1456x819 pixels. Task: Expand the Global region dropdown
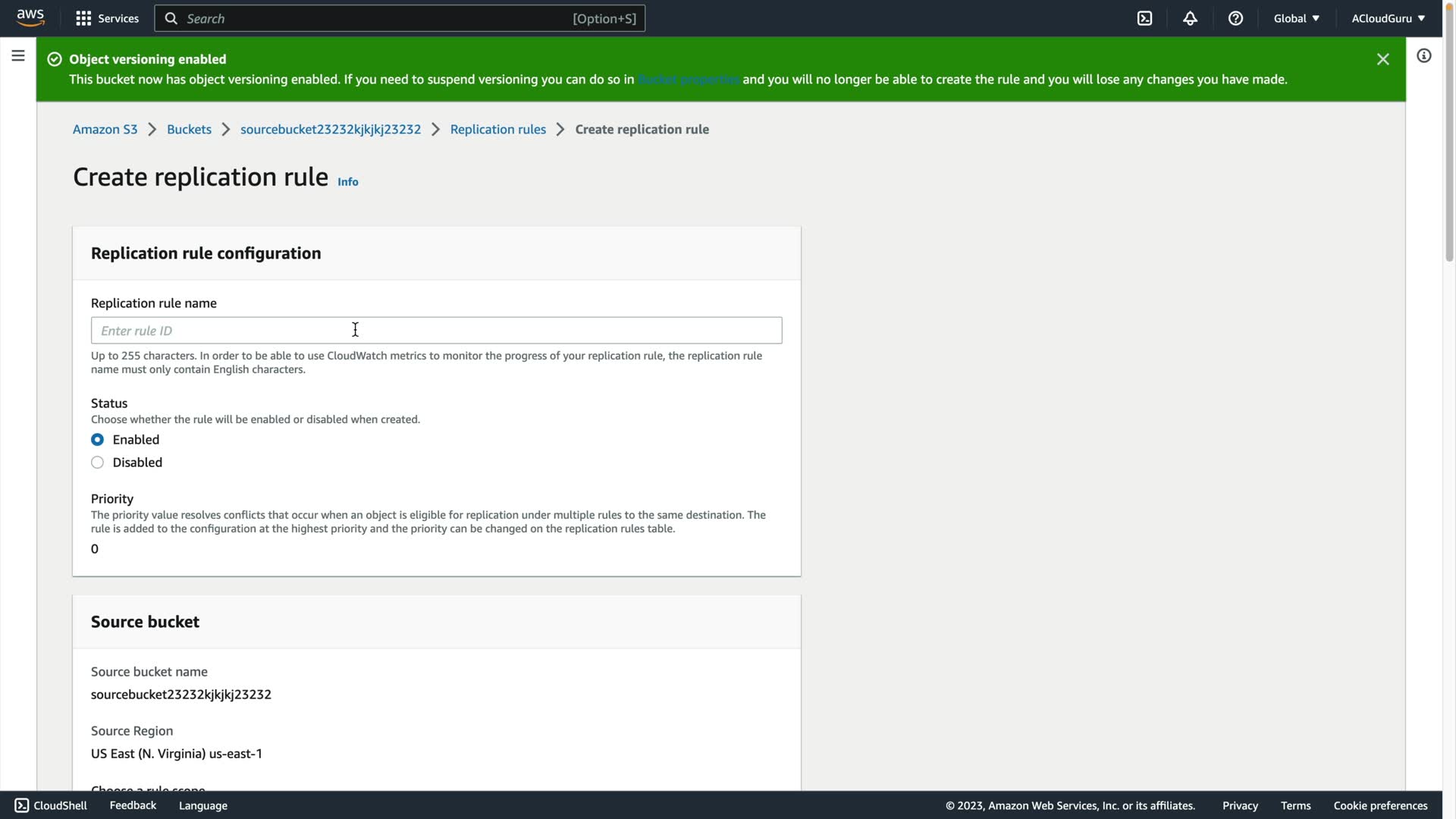[1296, 18]
